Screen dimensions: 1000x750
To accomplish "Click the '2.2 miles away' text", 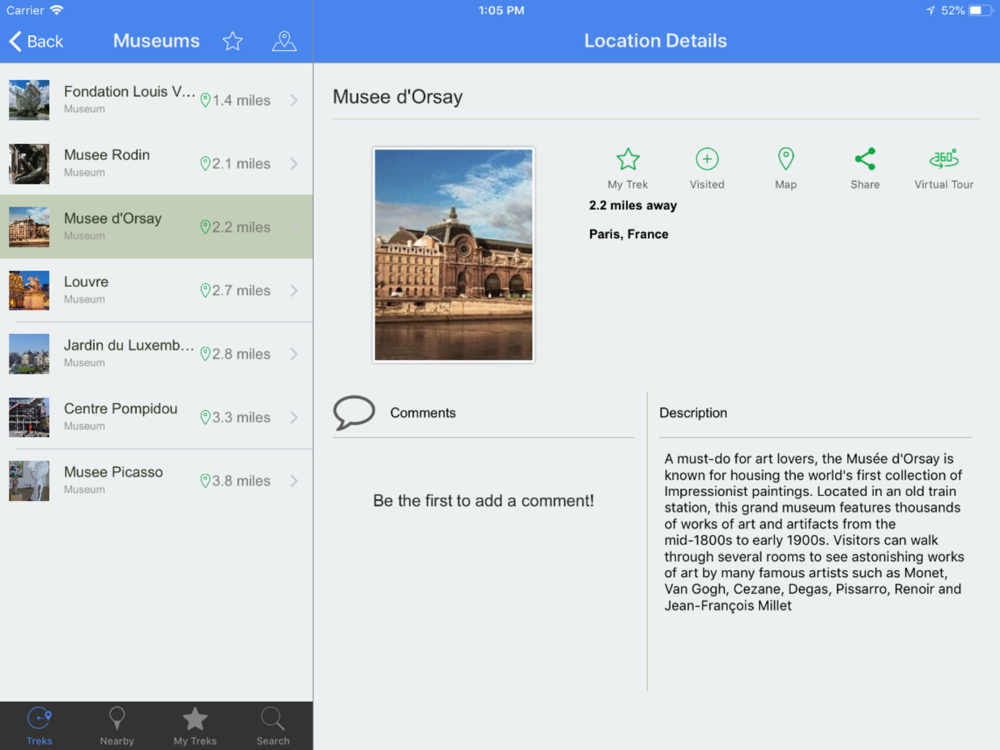I will 633,205.
